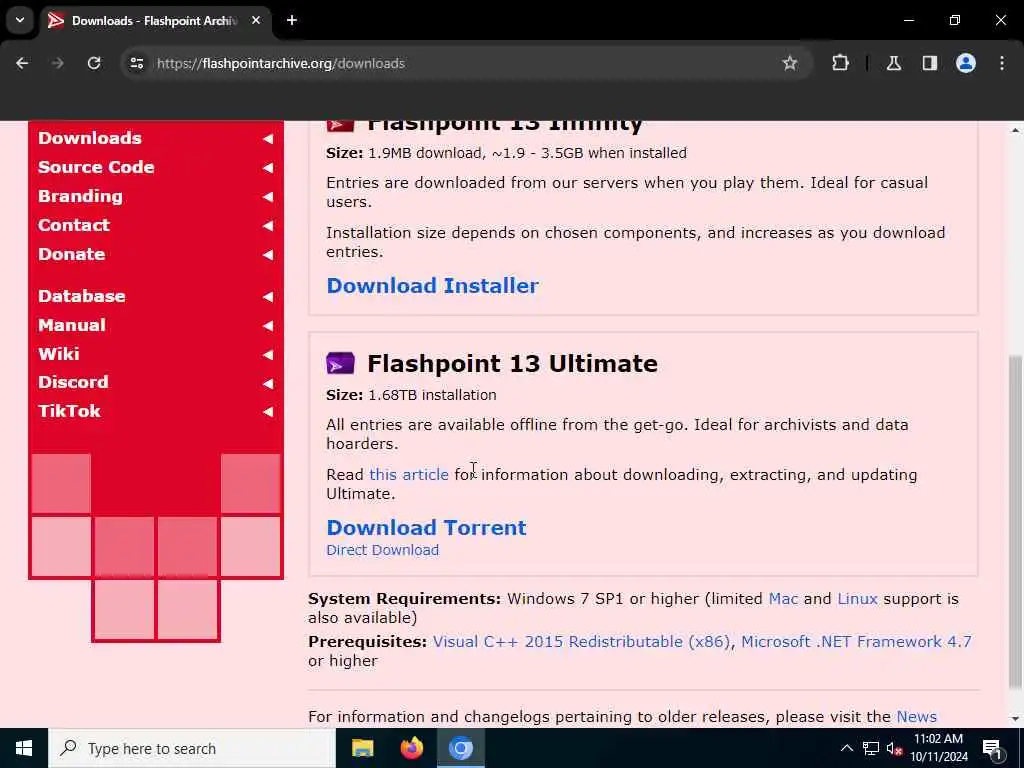Click the page vertical scrollbar thumb

[1015, 522]
